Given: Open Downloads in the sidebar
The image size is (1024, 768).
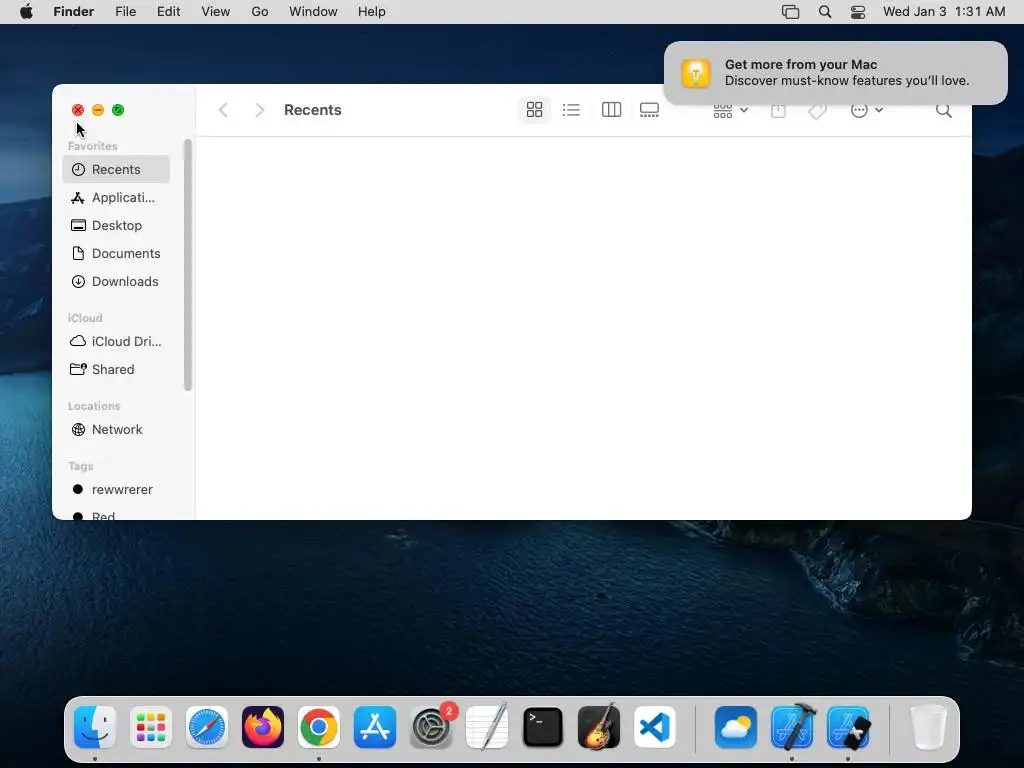Looking at the screenshot, I should [116, 281].
